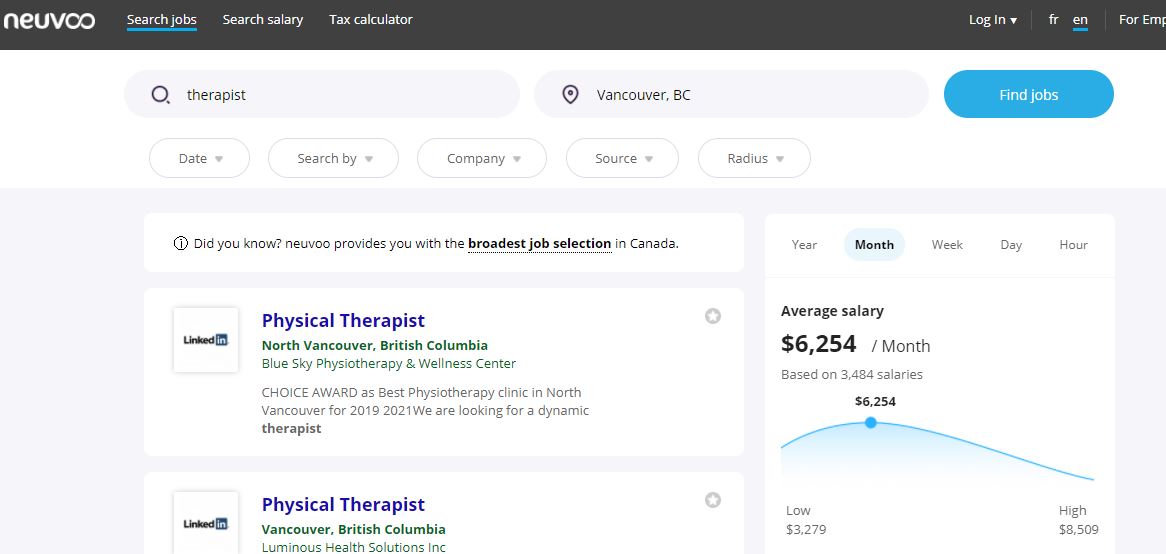
Task: Open the Log In dropdown menu
Action: coord(993,20)
